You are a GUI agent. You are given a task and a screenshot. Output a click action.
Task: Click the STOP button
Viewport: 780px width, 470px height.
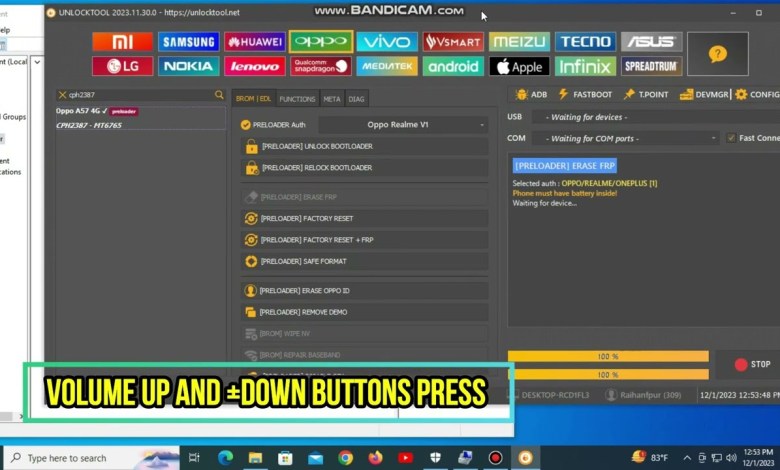click(x=752, y=365)
